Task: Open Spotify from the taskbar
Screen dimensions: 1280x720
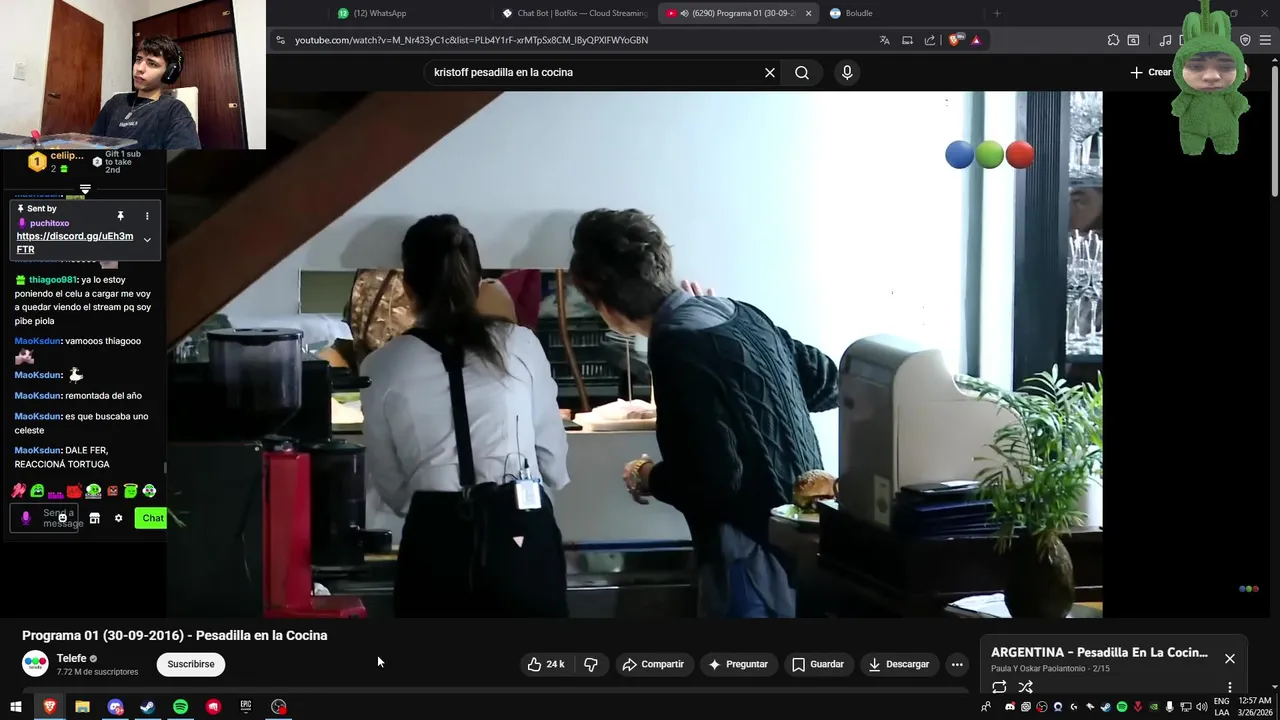Action: [180, 707]
